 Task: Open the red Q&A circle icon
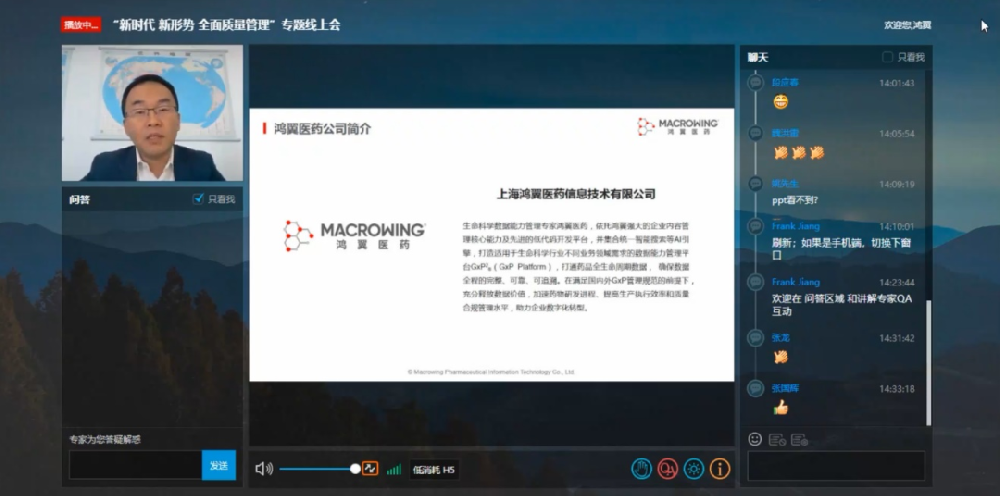pyautogui.click(x=668, y=469)
